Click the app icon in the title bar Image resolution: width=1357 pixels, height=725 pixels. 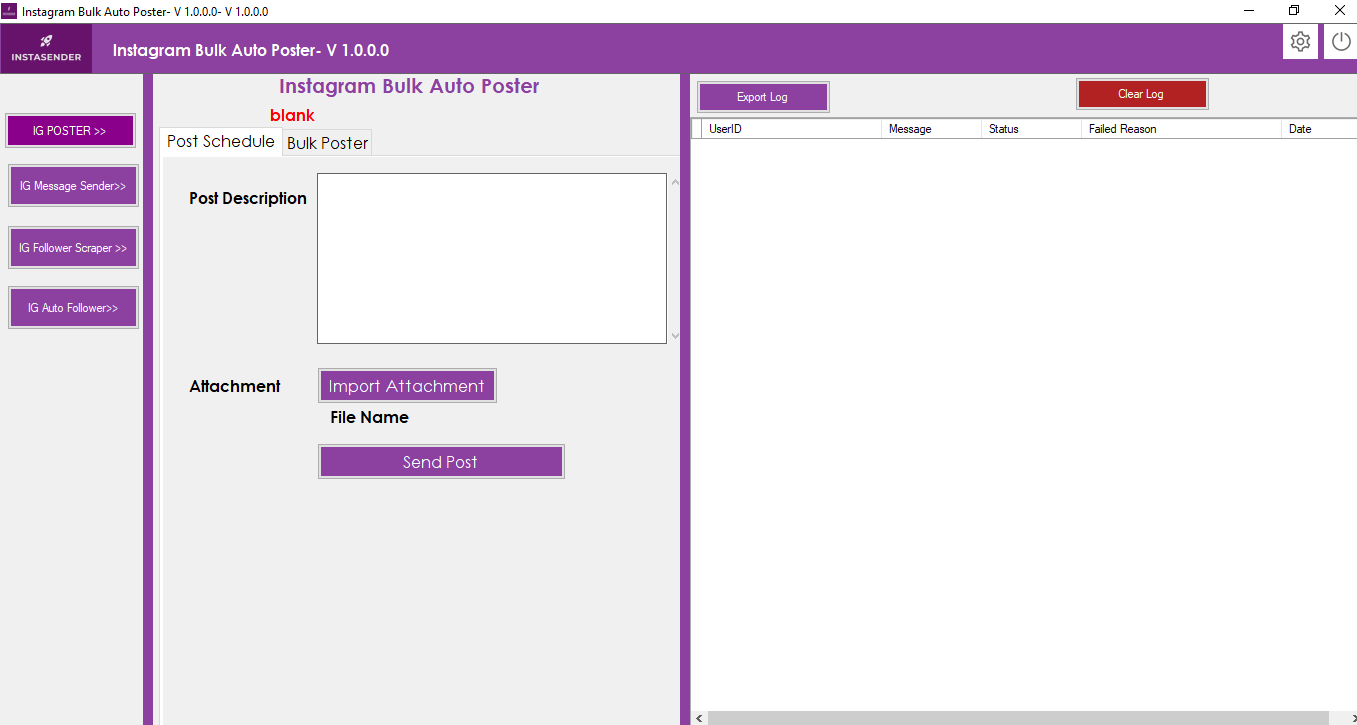pos(11,11)
